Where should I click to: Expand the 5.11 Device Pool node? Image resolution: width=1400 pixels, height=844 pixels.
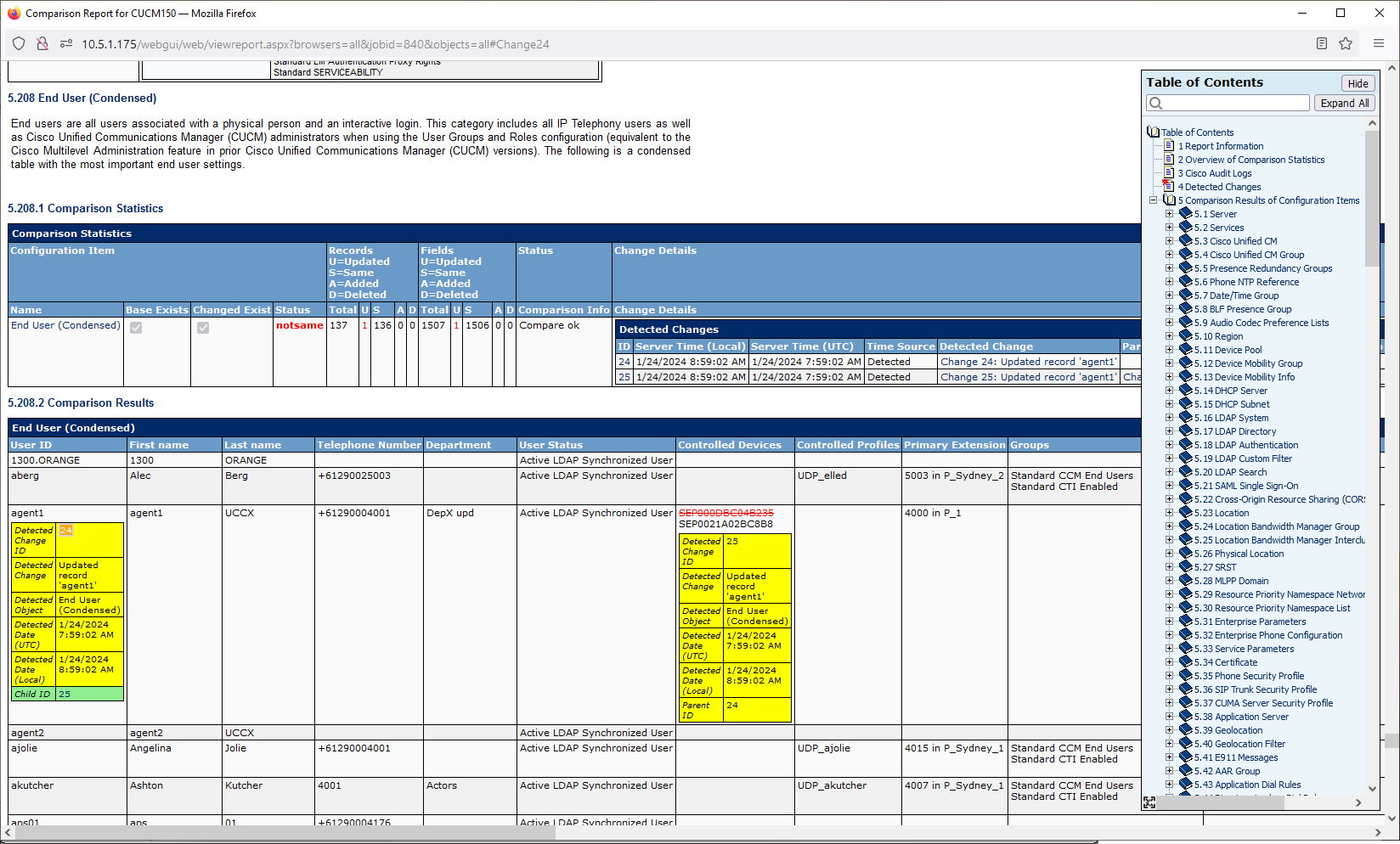pyautogui.click(x=1169, y=350)
